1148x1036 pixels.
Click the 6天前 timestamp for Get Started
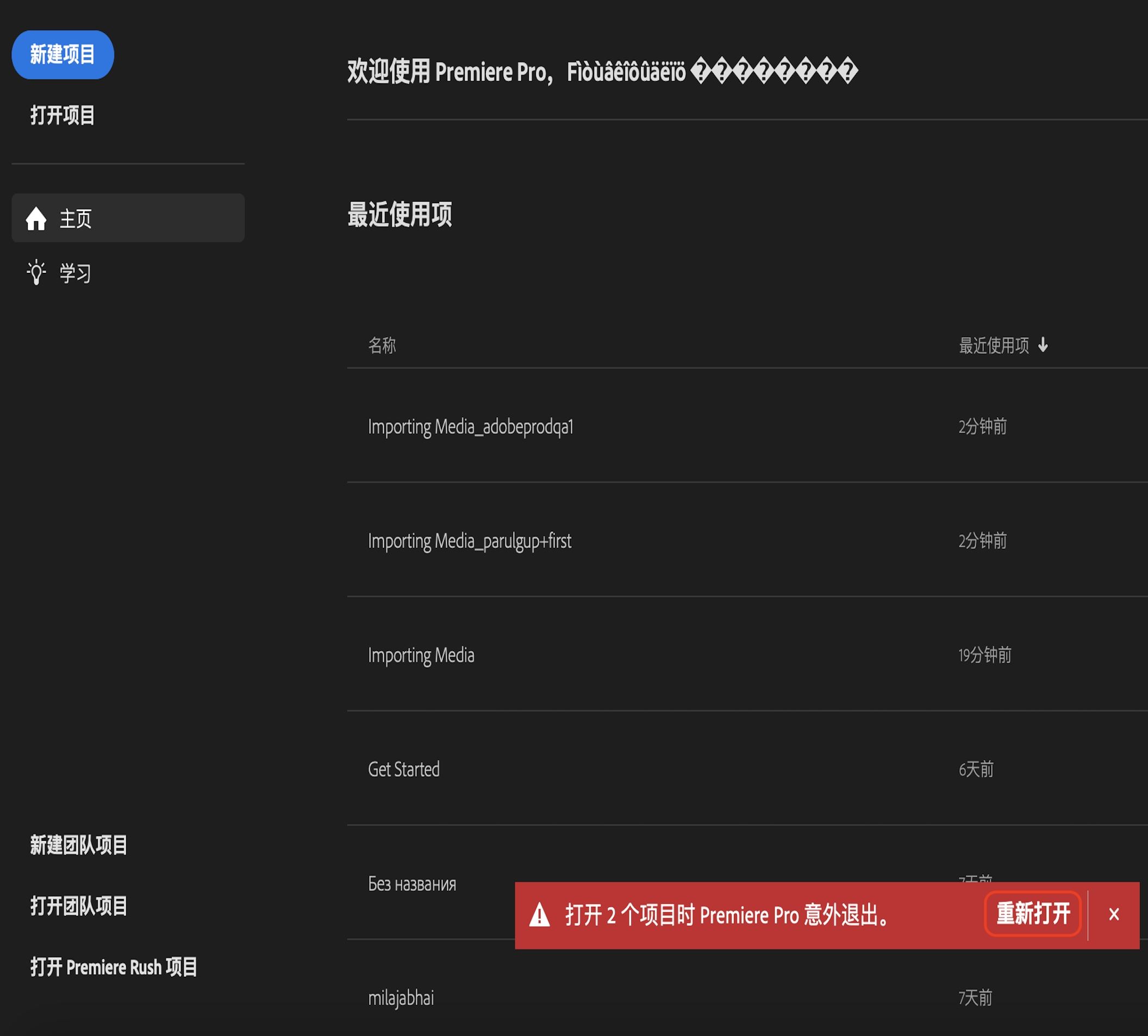(976, 769)
